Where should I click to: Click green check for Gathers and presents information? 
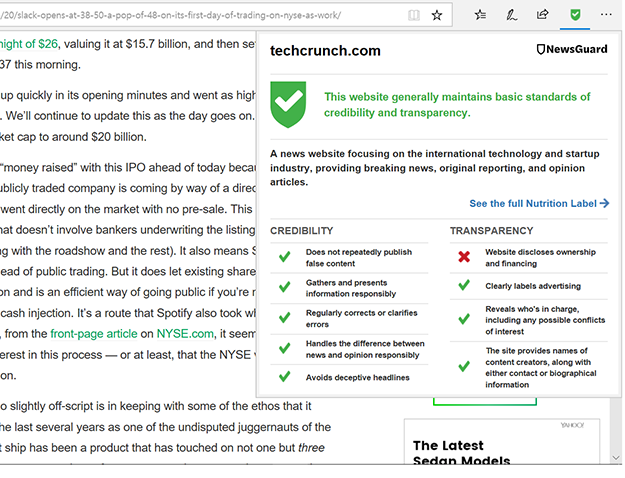(285, 287)
